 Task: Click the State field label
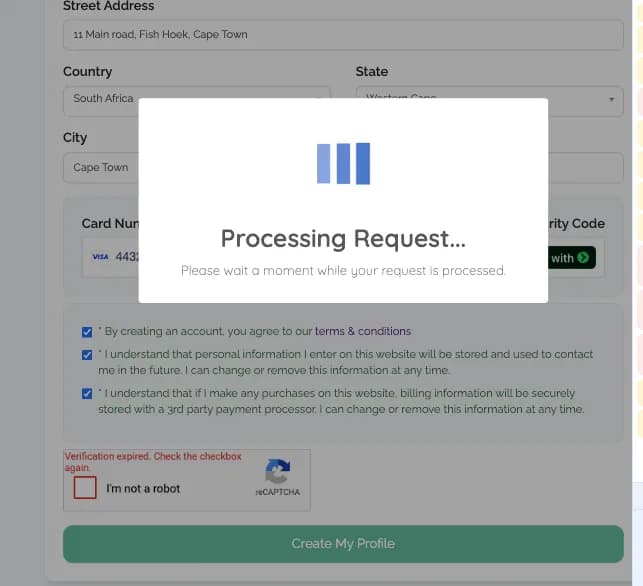pos(372,72)
